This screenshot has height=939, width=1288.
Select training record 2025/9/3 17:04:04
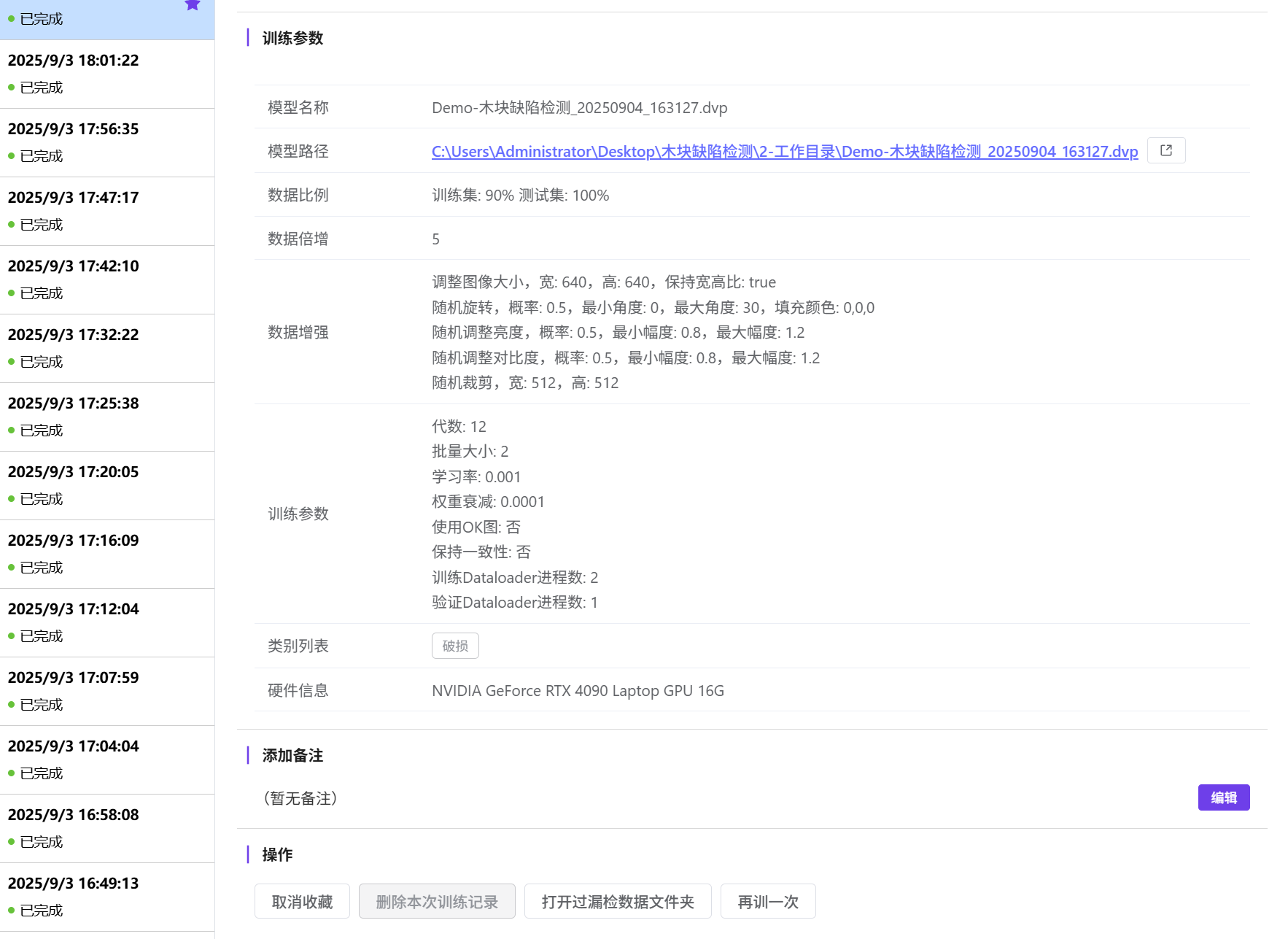[x=107, y=760]
